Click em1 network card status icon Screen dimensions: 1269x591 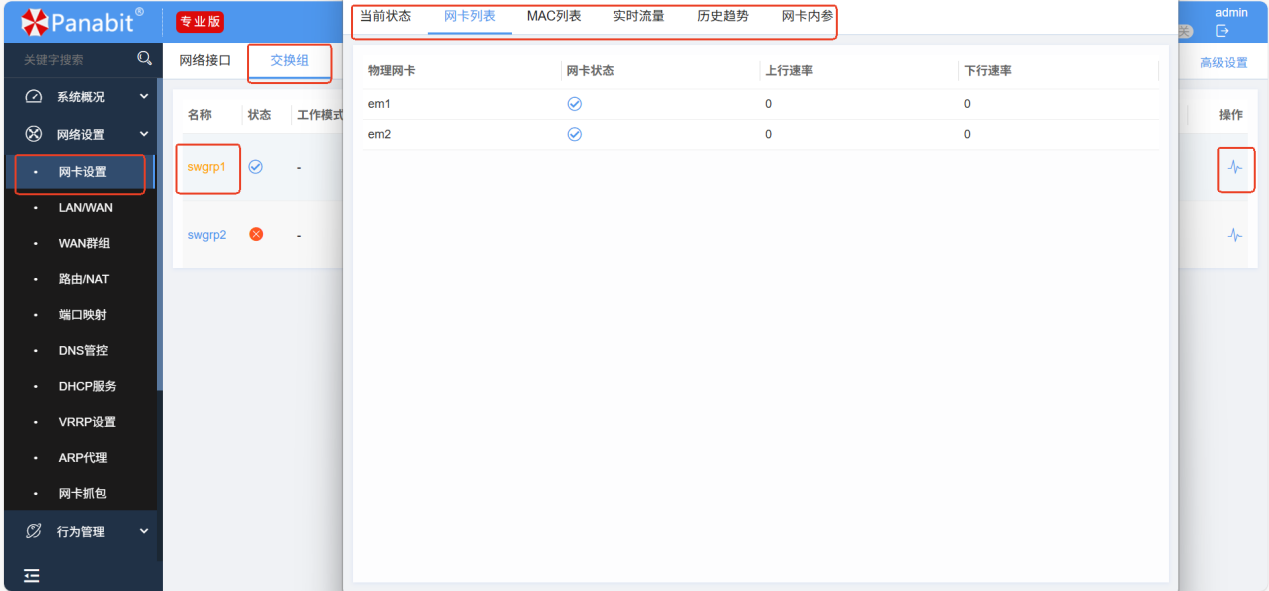[x=575, y=104]
